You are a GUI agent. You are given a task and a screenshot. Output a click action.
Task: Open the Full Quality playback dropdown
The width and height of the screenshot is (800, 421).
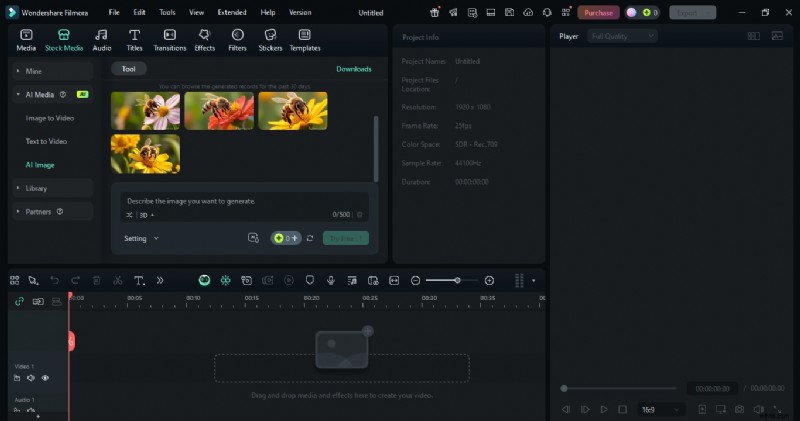(622, 36)
